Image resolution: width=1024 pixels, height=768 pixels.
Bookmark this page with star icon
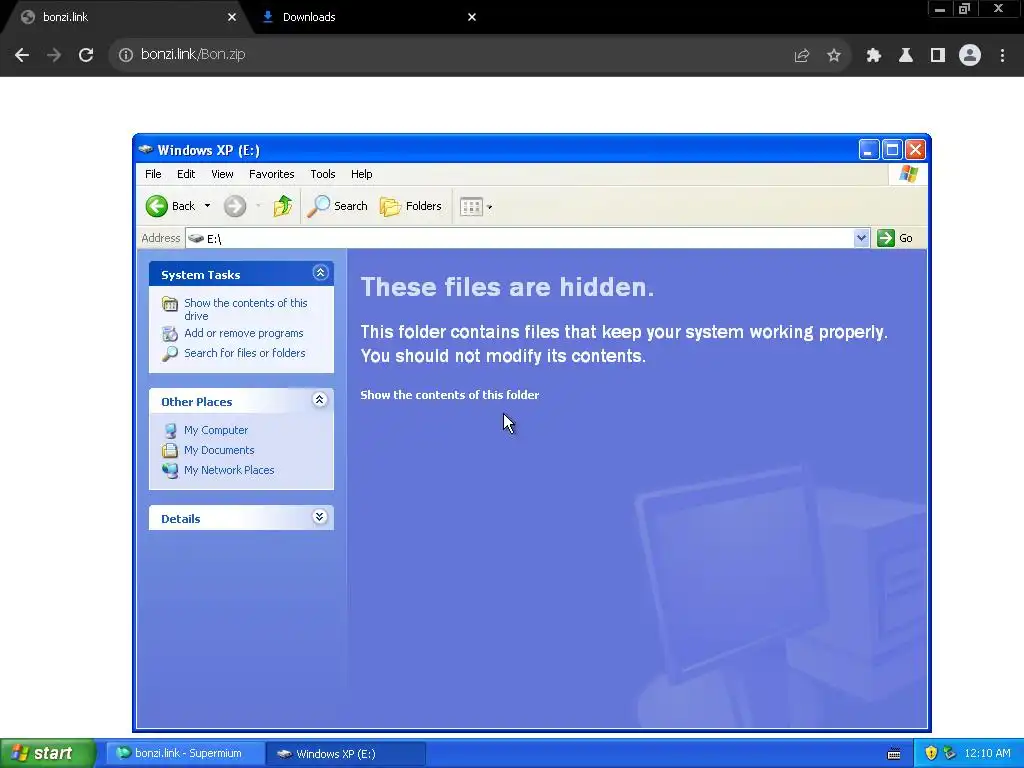tap(833, 56)
